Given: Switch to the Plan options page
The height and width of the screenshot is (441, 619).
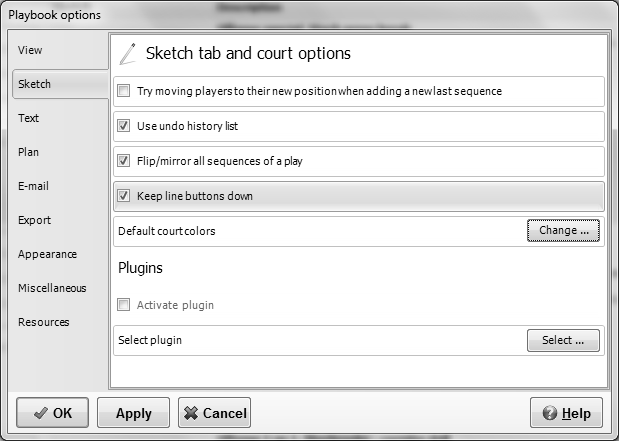Looking at the screenshot, I should [28, 152].
